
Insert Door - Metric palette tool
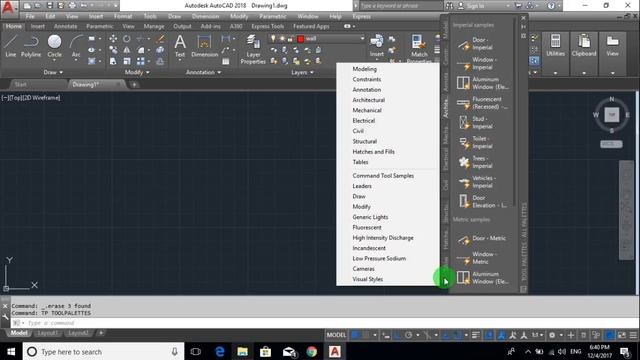482,239
